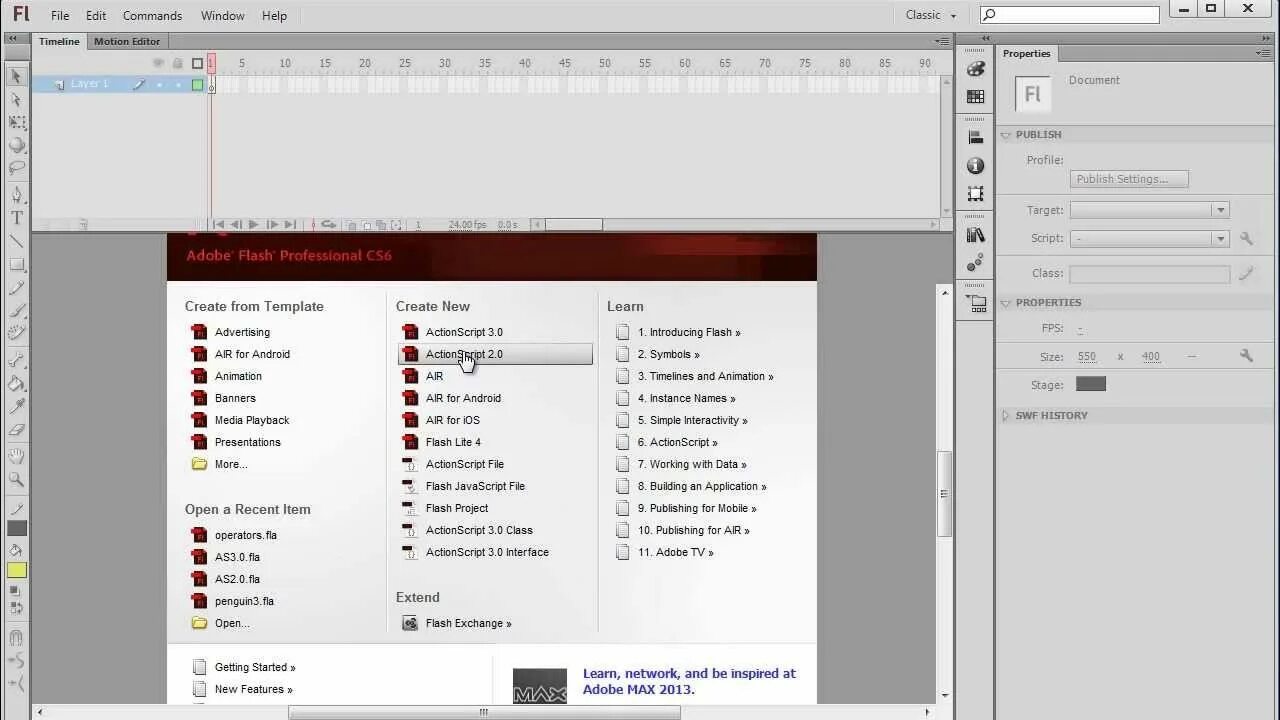Open the Info panel icon
The image size is (1280, 720).
coord(976,166)
